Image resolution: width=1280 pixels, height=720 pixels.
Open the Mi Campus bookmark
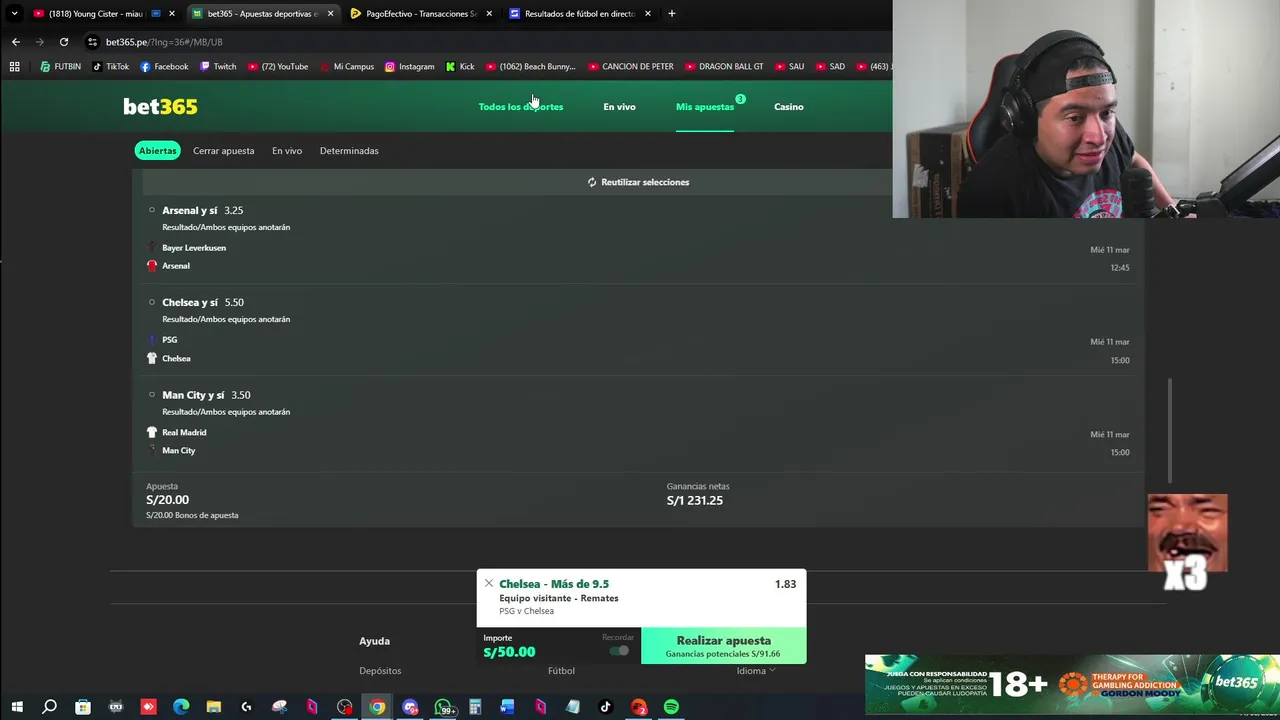pyautogui.click(x=346, y=67)
